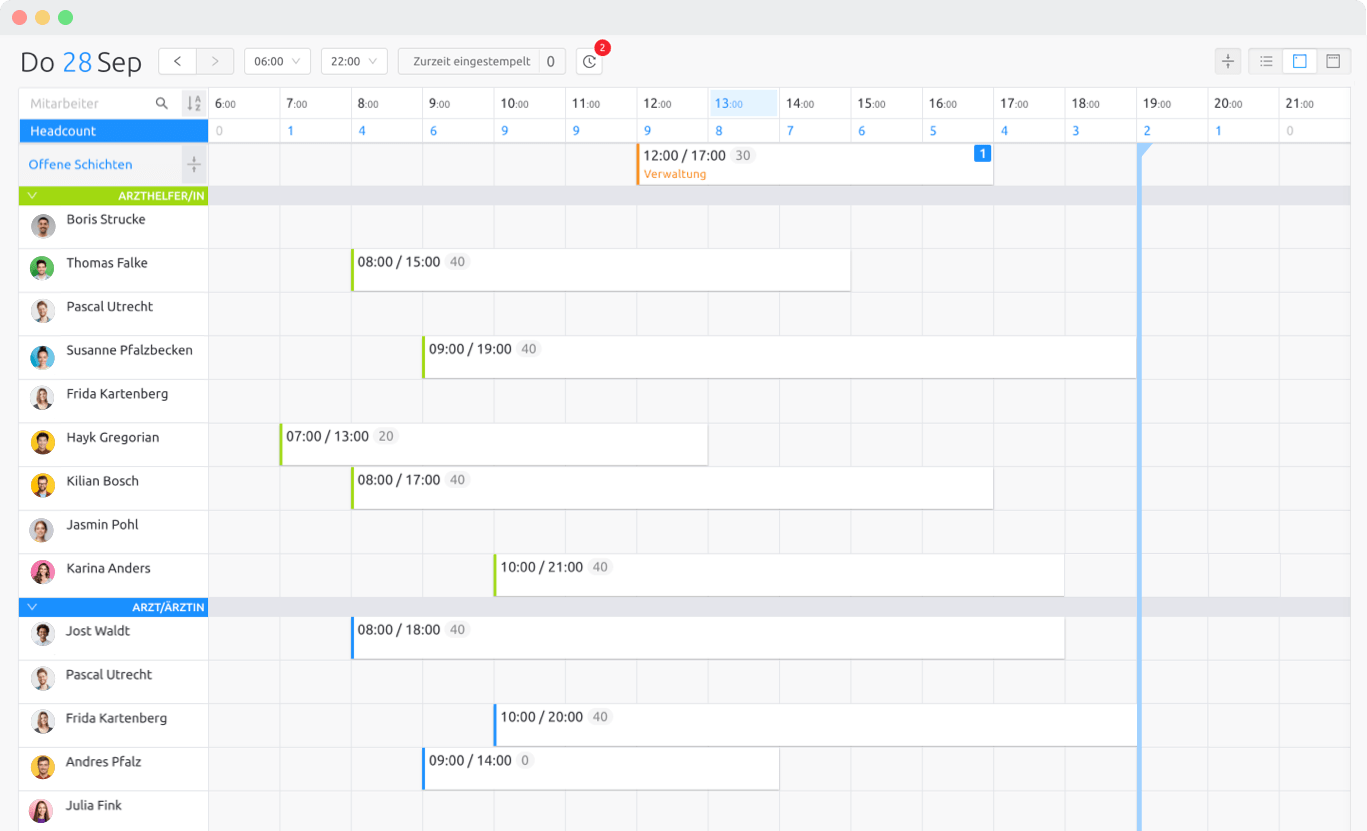Image resolution: width=1367 pixels, height=831 pixels.
Task: Open Jost Waldt's 08:00 / 18:00 shift
Action: click(708, 638)
